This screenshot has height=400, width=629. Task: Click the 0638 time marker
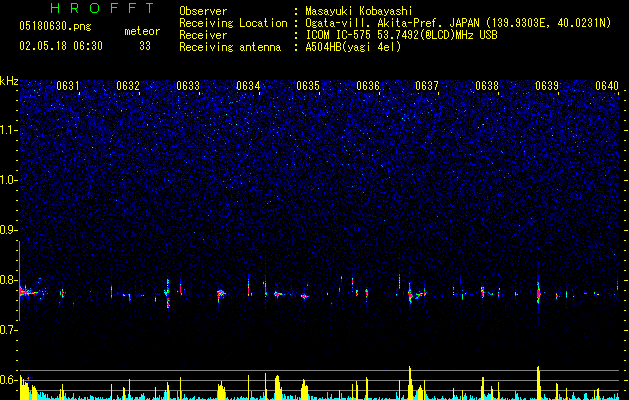[x=487, y=86]
